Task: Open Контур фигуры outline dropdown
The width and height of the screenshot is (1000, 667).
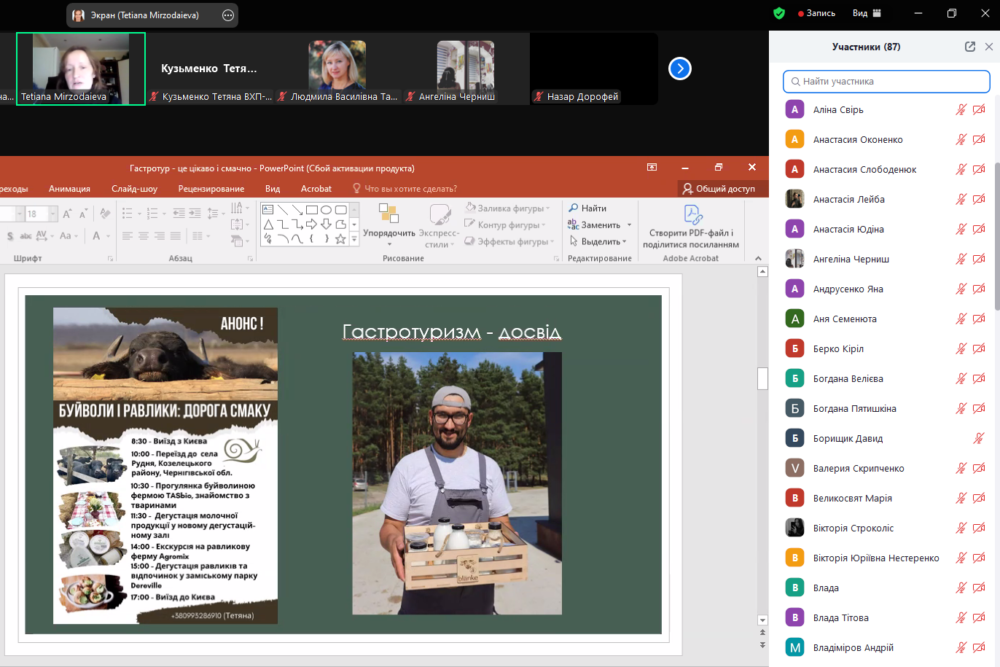Action: [x=505, y=224]
